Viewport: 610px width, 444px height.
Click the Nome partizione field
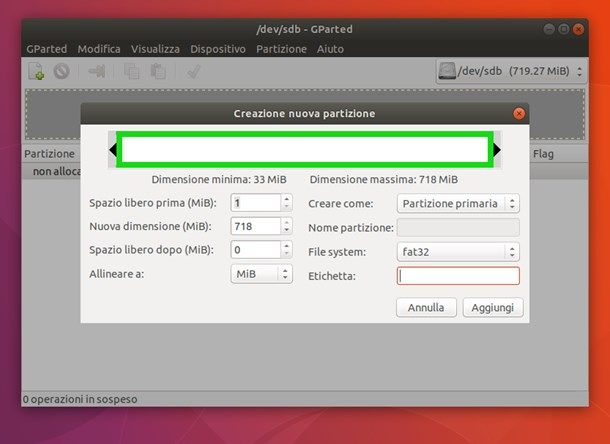(458, 228)
